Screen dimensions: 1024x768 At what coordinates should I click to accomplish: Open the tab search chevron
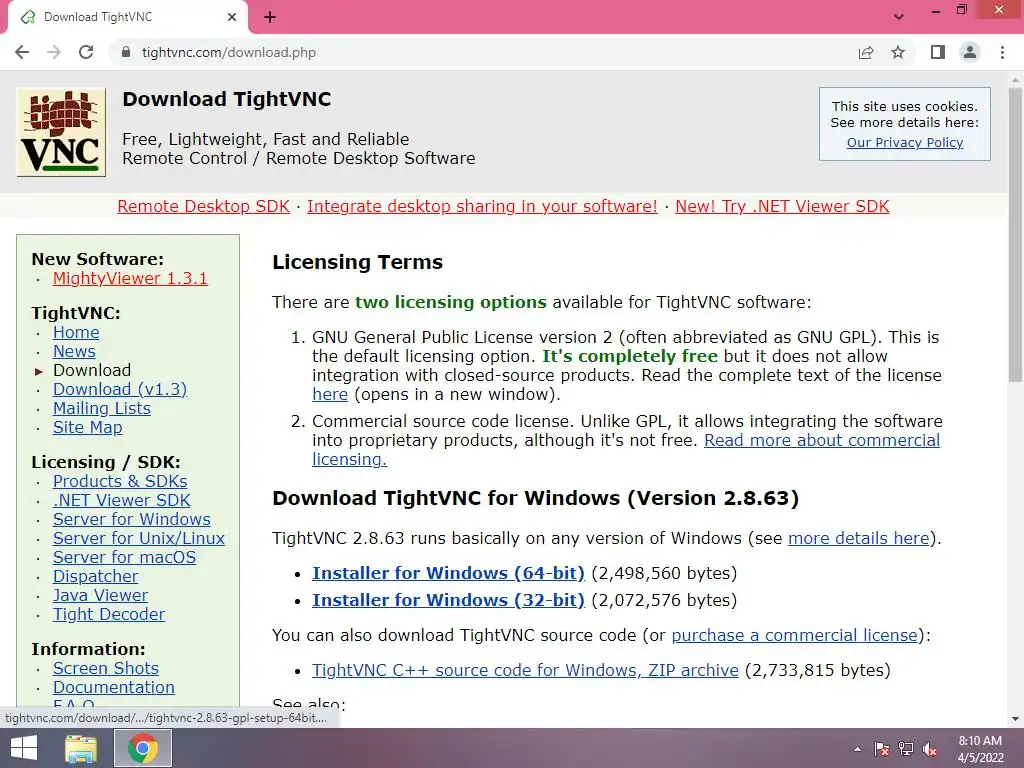(899, 17)
